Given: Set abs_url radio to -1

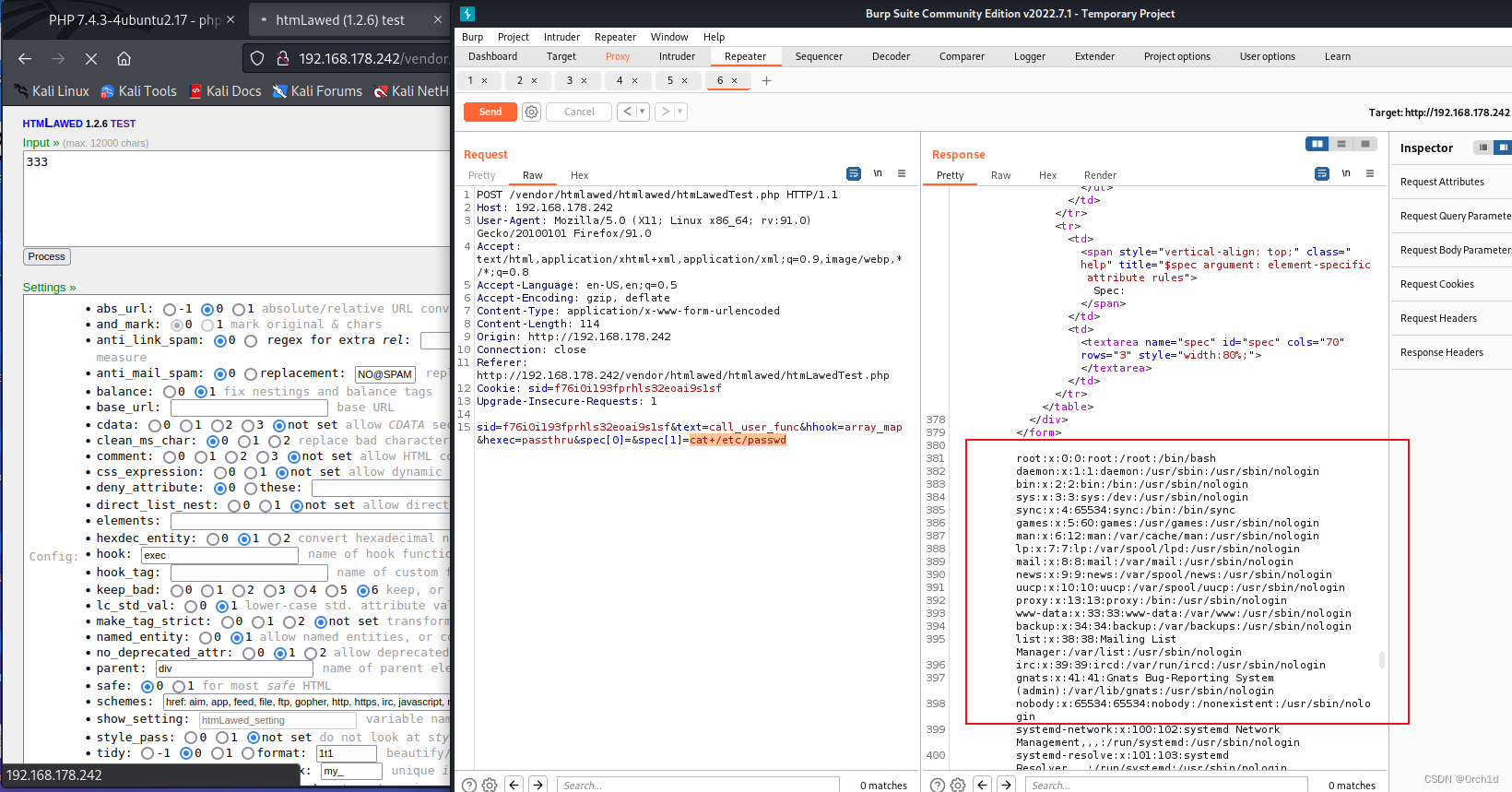Looking at the screenshot, I should (x=170, y=309).
